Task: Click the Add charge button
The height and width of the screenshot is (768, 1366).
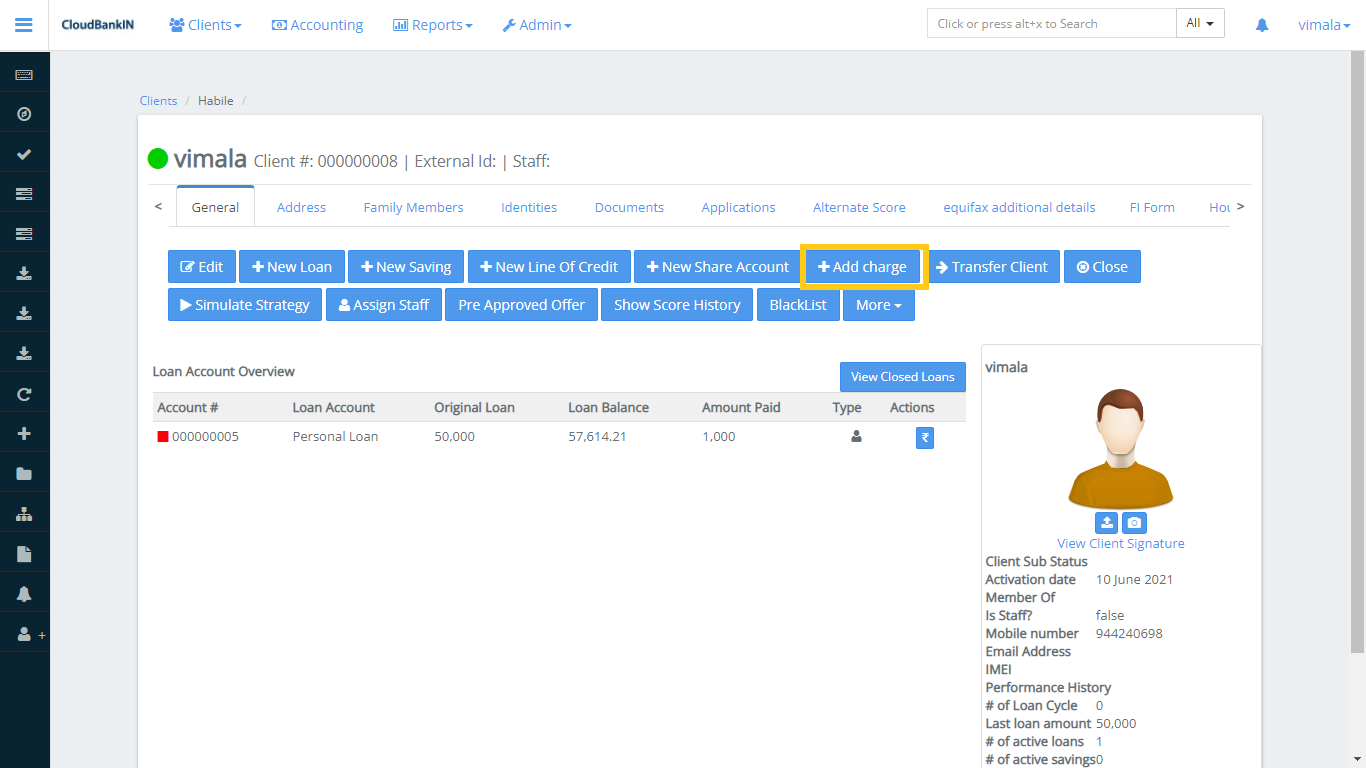Action: pyautogui.click(x=863, y=267)
